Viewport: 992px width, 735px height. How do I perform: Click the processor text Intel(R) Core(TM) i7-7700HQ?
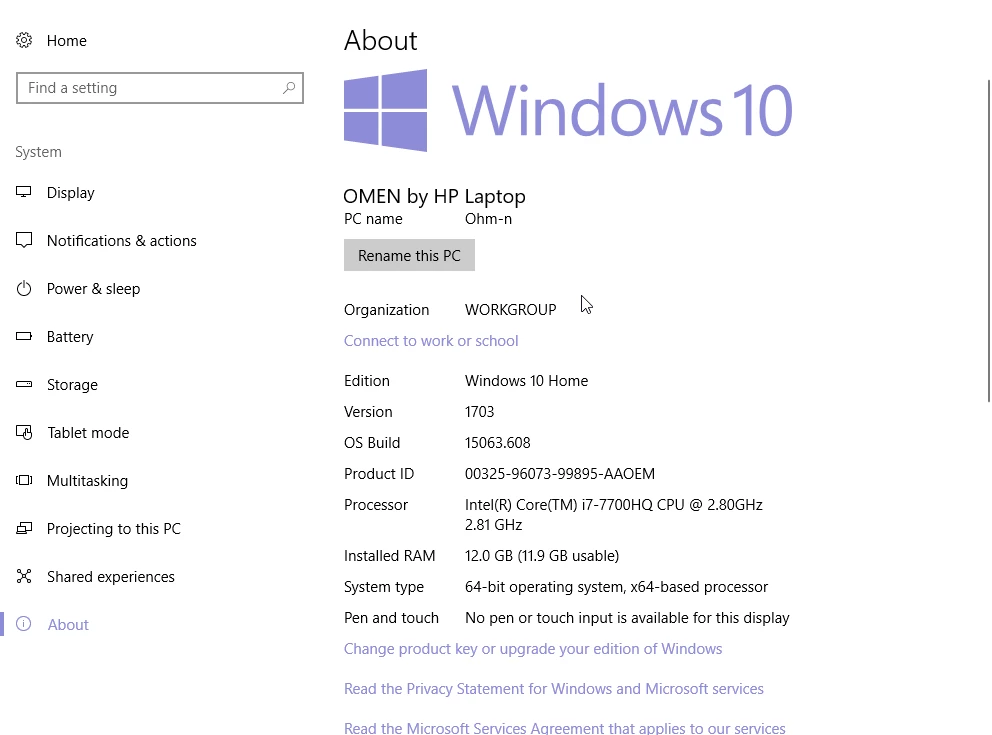click(x=559, y=505)
